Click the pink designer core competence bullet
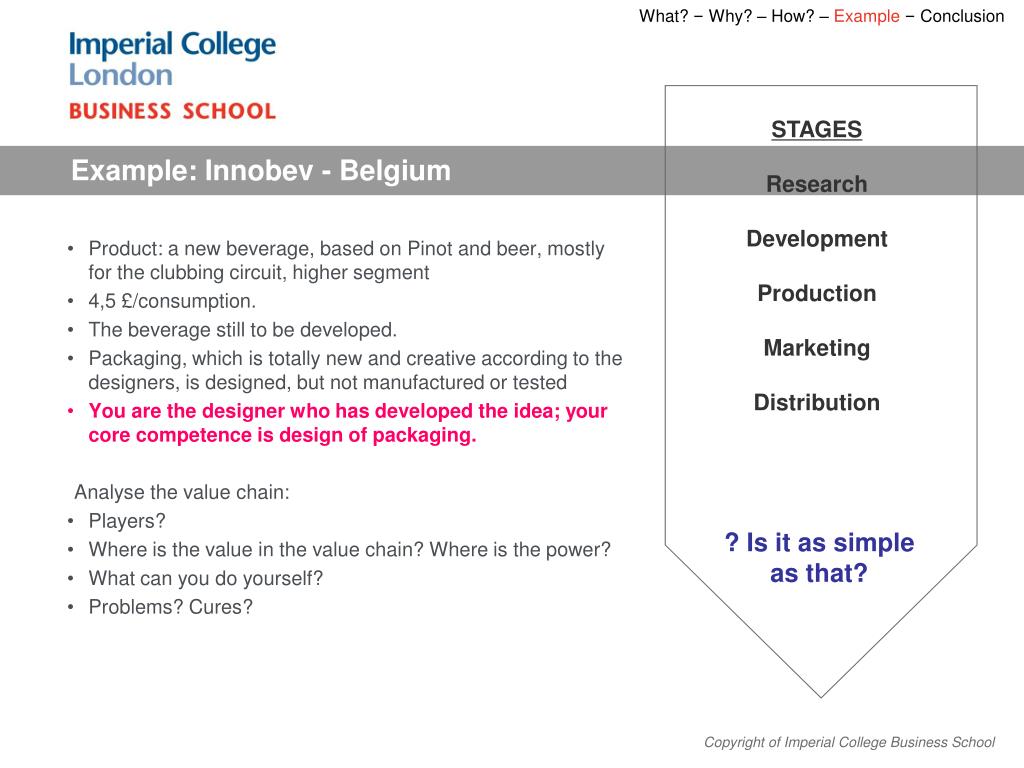The image size is (1024, 768). coord(347,423)
